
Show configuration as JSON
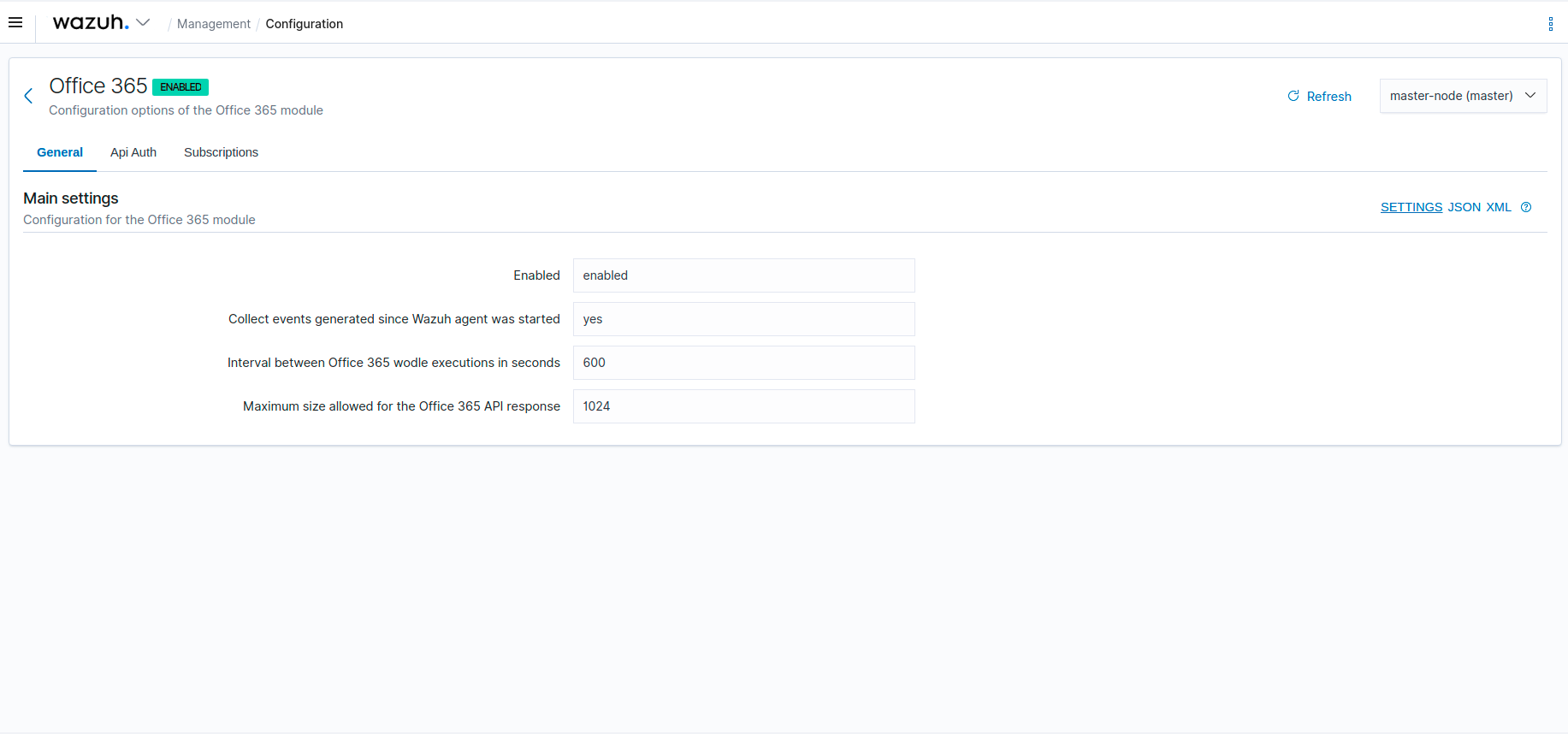[1464, 207]
